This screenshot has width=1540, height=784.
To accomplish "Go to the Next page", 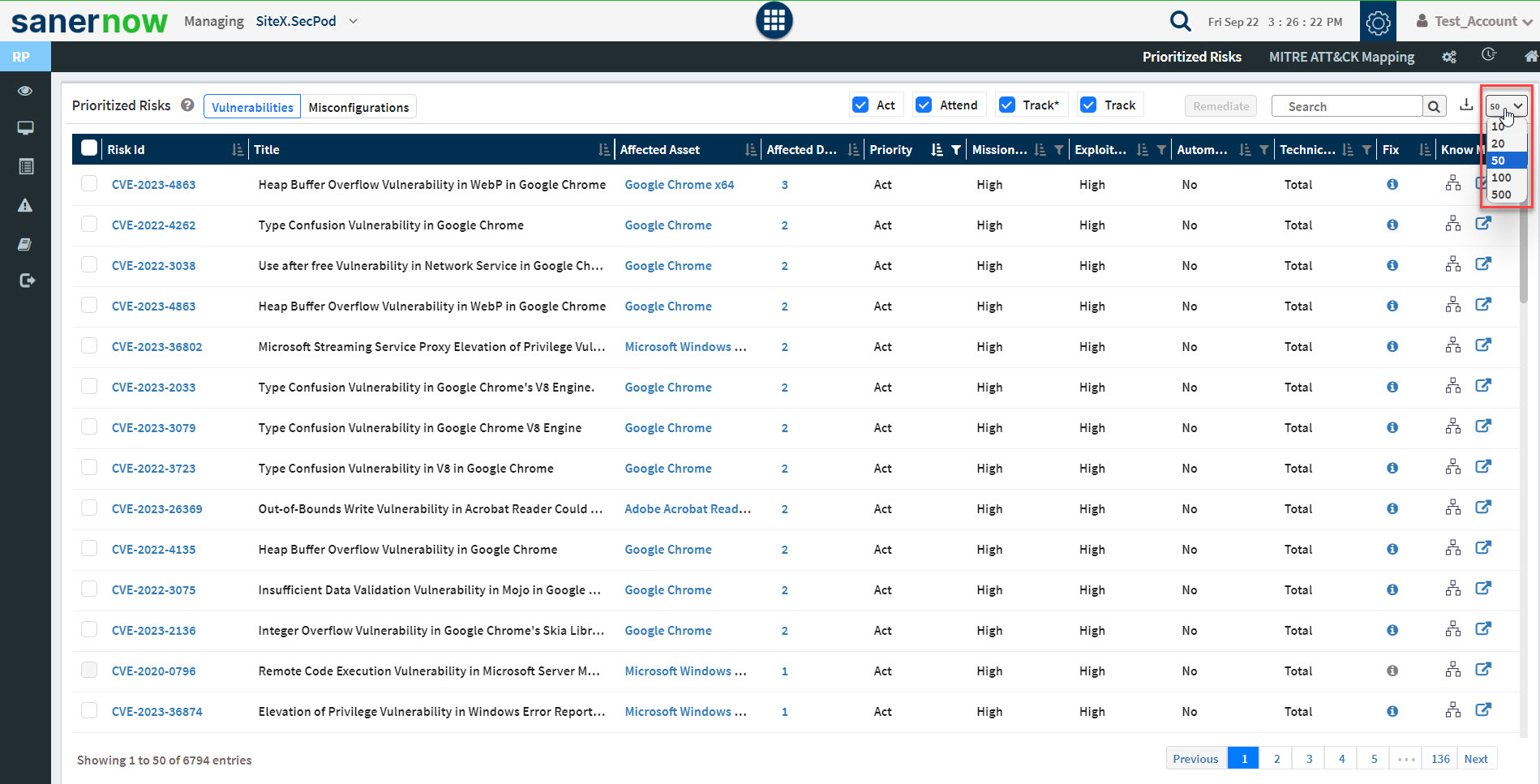I will point(1476,759).
